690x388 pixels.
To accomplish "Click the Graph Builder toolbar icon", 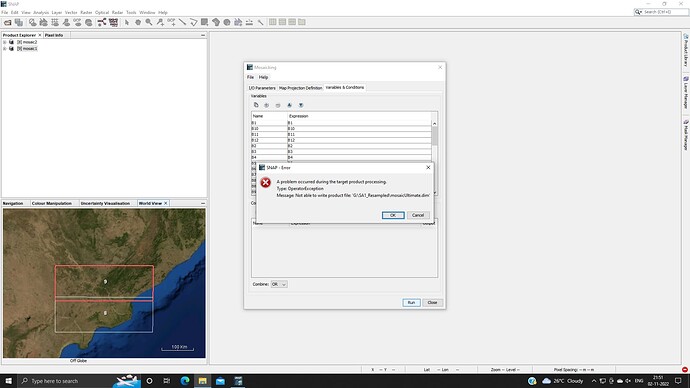I will 102,22.
